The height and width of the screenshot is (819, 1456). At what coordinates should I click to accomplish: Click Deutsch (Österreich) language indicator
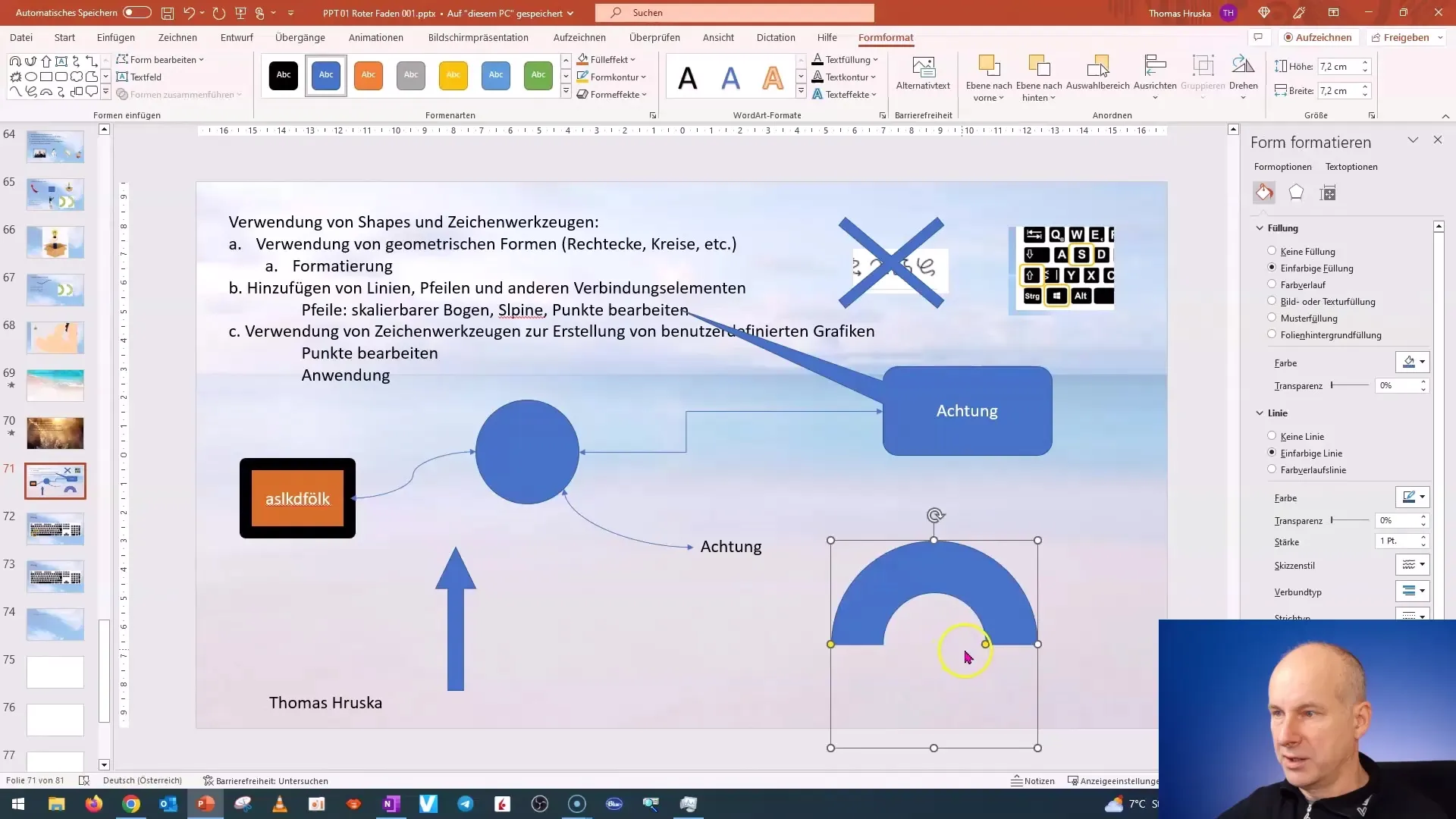[143, 780]
